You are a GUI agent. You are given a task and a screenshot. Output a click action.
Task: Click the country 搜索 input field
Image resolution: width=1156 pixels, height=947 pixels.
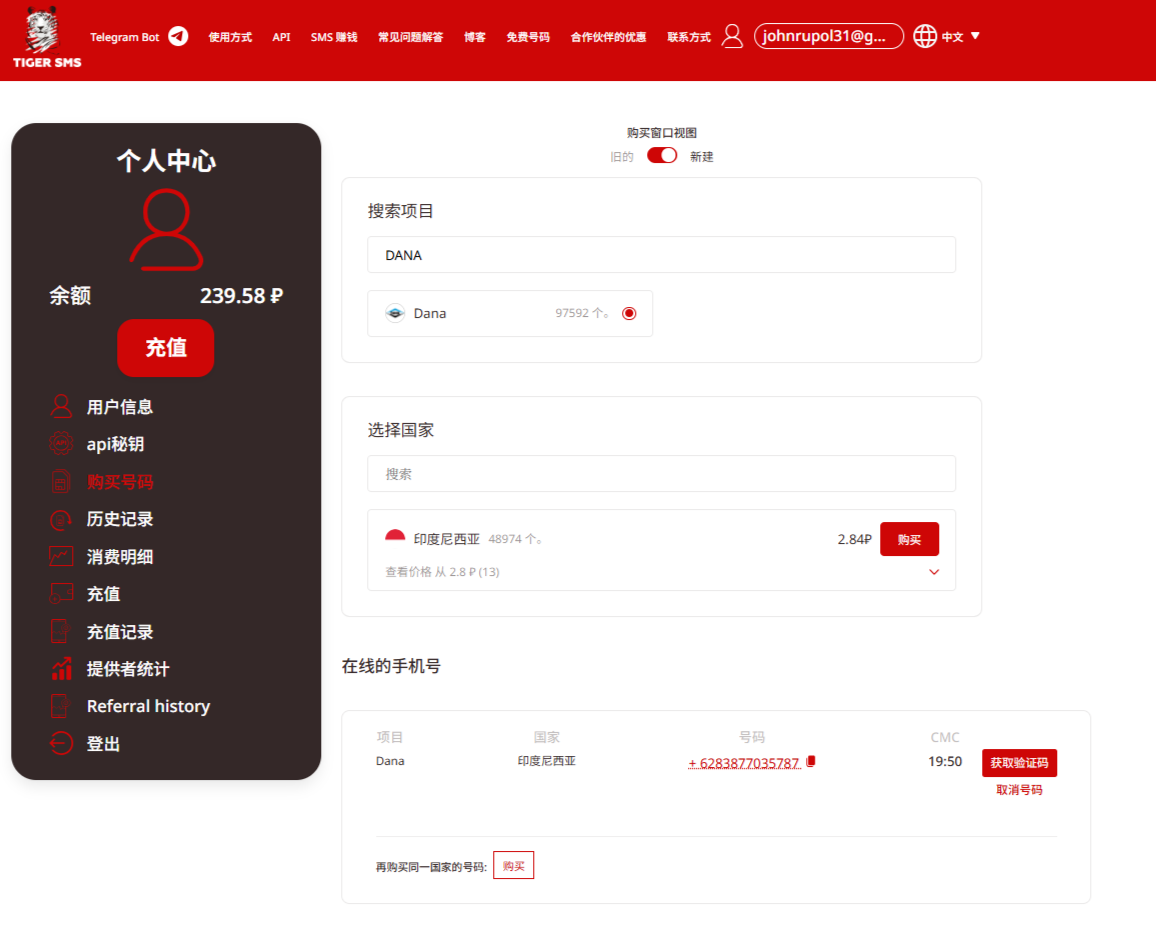(661, 474)
